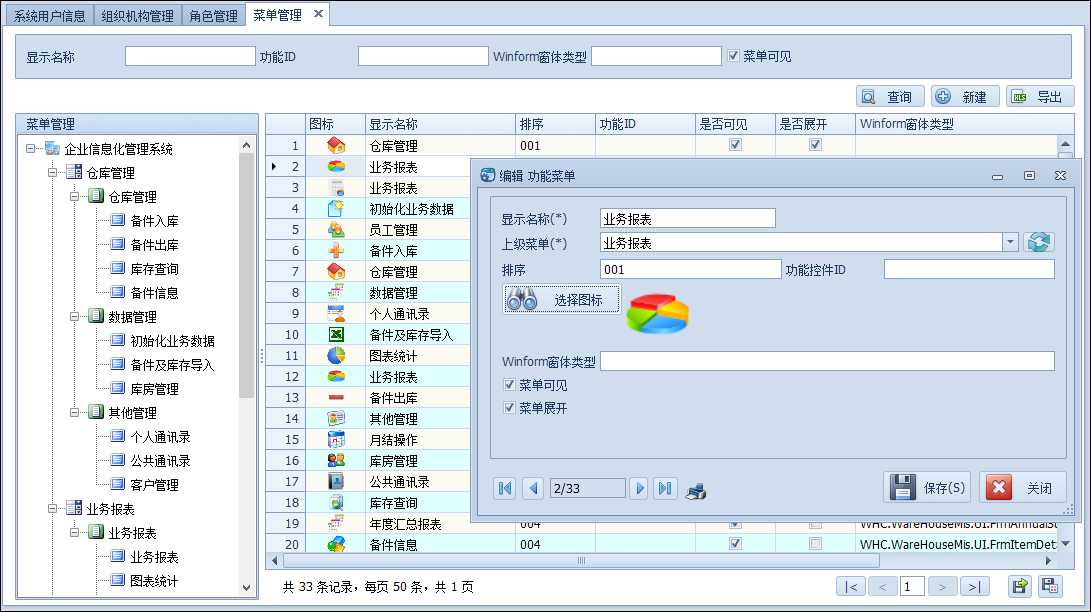Click the 功能控件ID input field
1091x612 pixels.
tap(969, 269)
